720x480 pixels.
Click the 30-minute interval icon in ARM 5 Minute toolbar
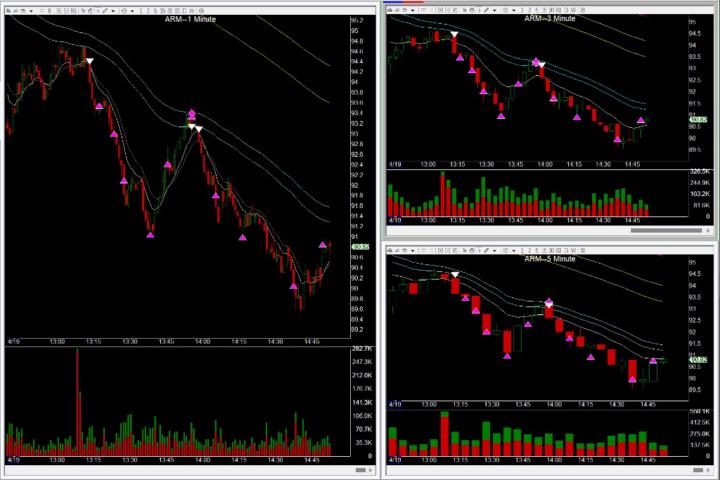(552, 250)
